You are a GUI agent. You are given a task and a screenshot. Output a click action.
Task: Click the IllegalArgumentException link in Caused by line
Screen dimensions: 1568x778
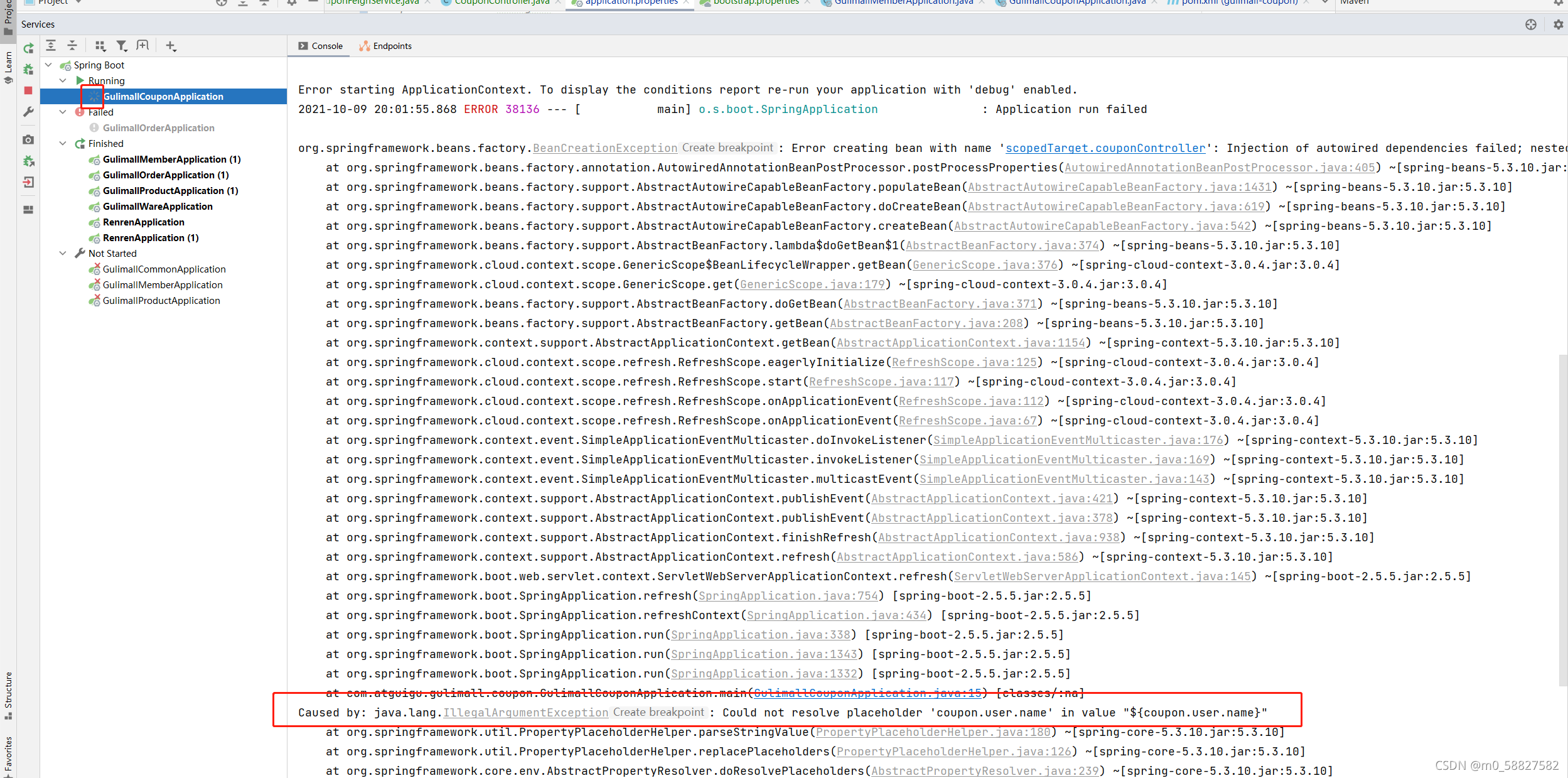pyautogui.click(x=525, y=713)
